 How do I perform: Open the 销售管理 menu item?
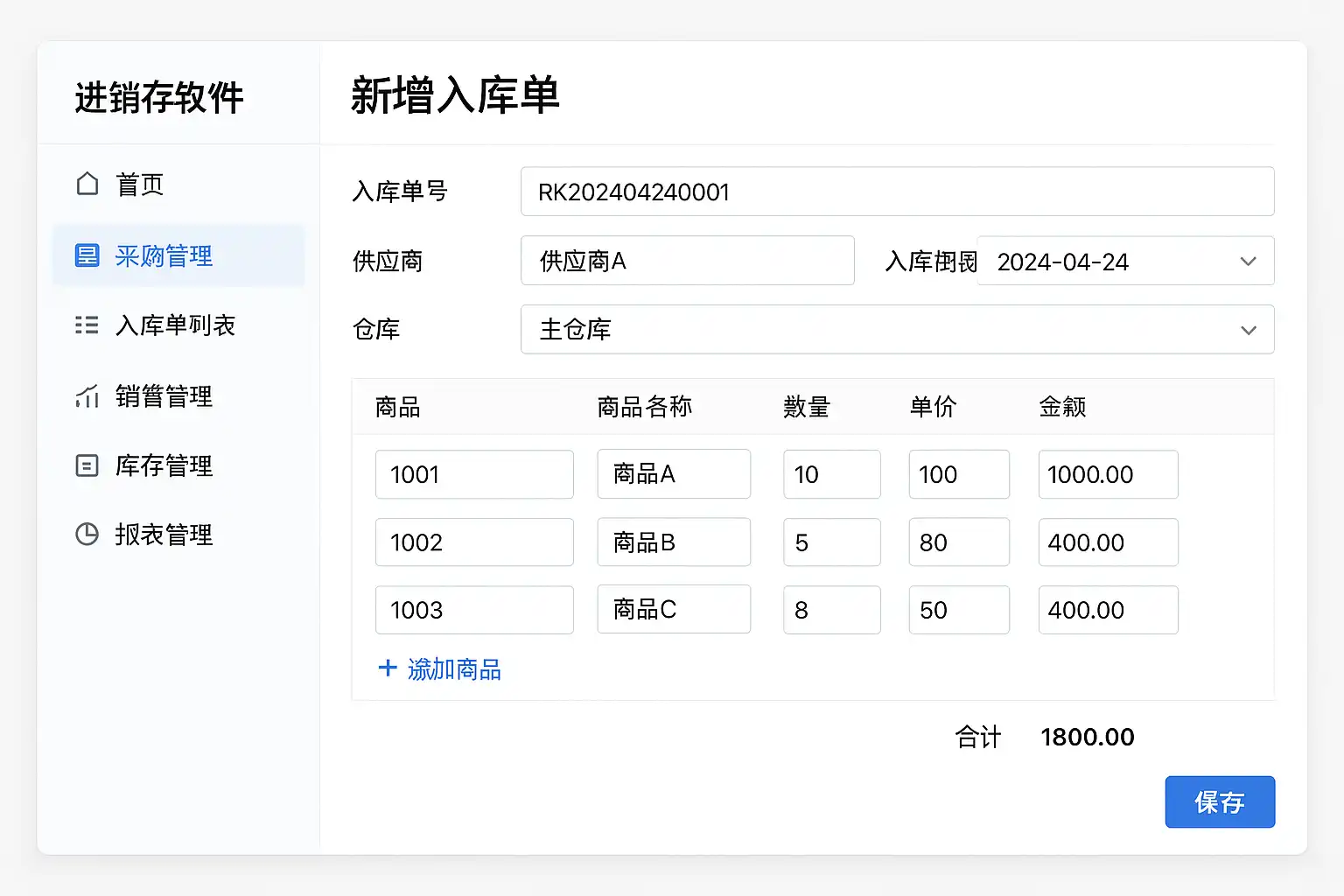(164, 396)
